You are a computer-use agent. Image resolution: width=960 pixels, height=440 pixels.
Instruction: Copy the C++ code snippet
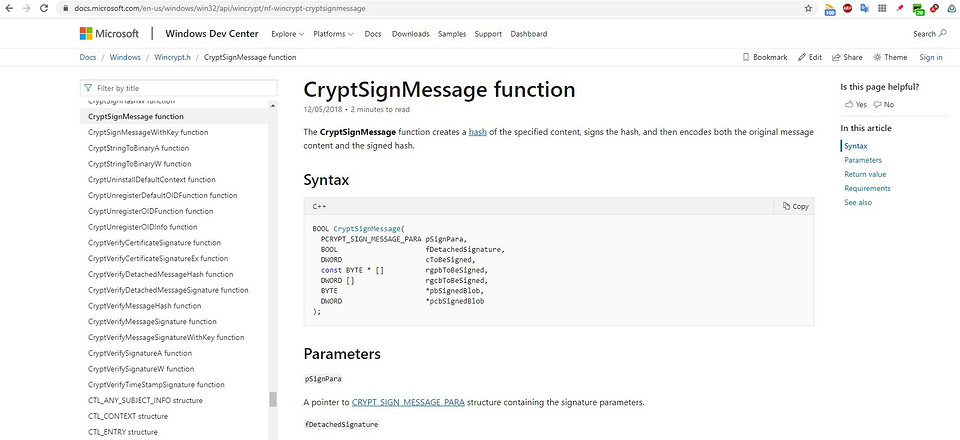[795, 206]
